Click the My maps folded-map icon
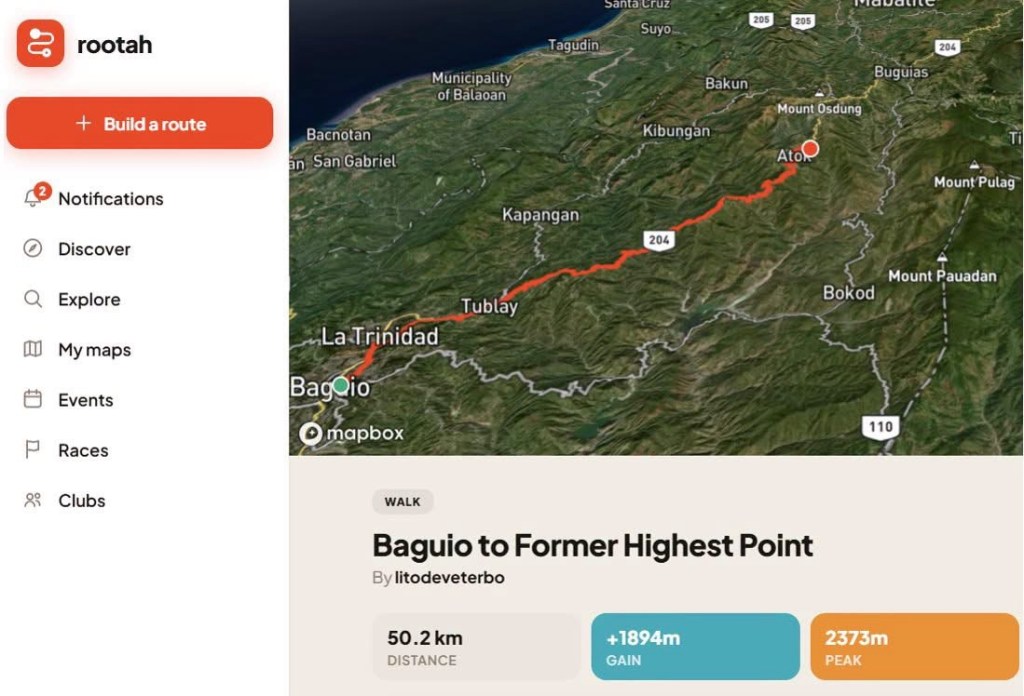 coord(33,349)
